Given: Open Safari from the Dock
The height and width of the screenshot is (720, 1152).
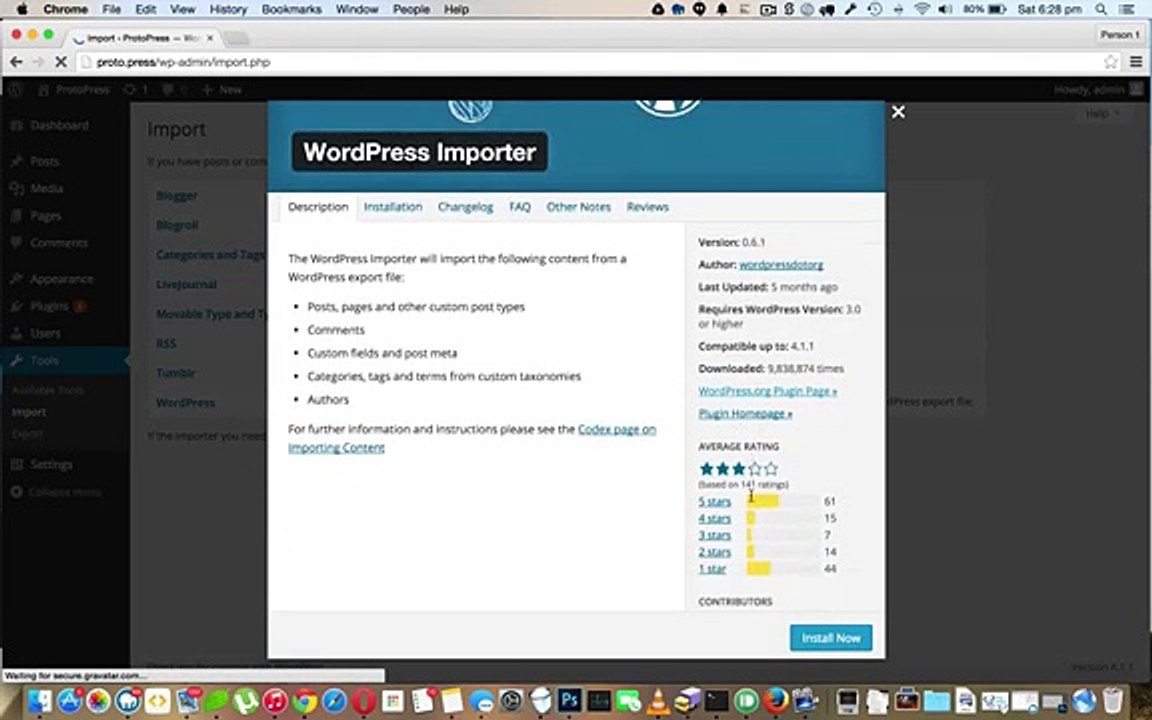Looking at the screenshot, I should (x=334, y=700).
